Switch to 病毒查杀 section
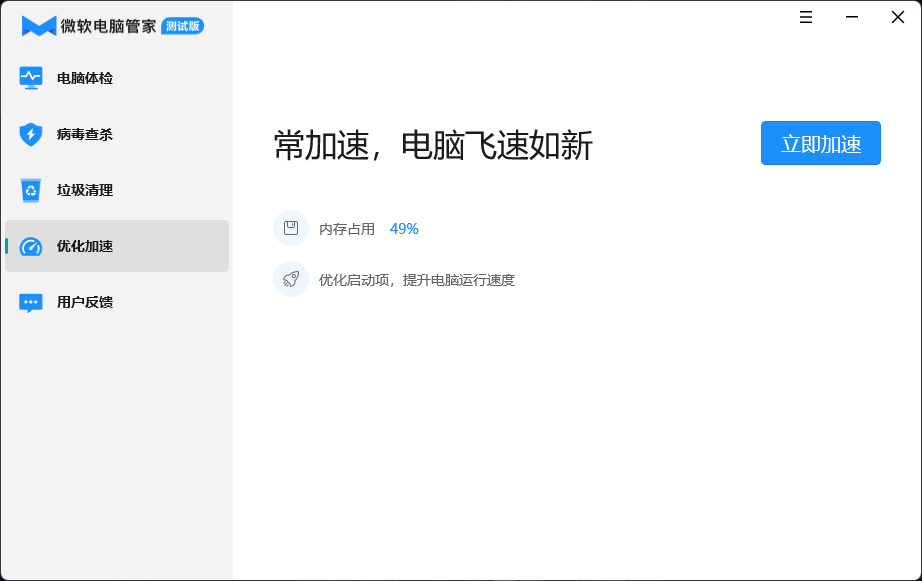 (117, 134)
